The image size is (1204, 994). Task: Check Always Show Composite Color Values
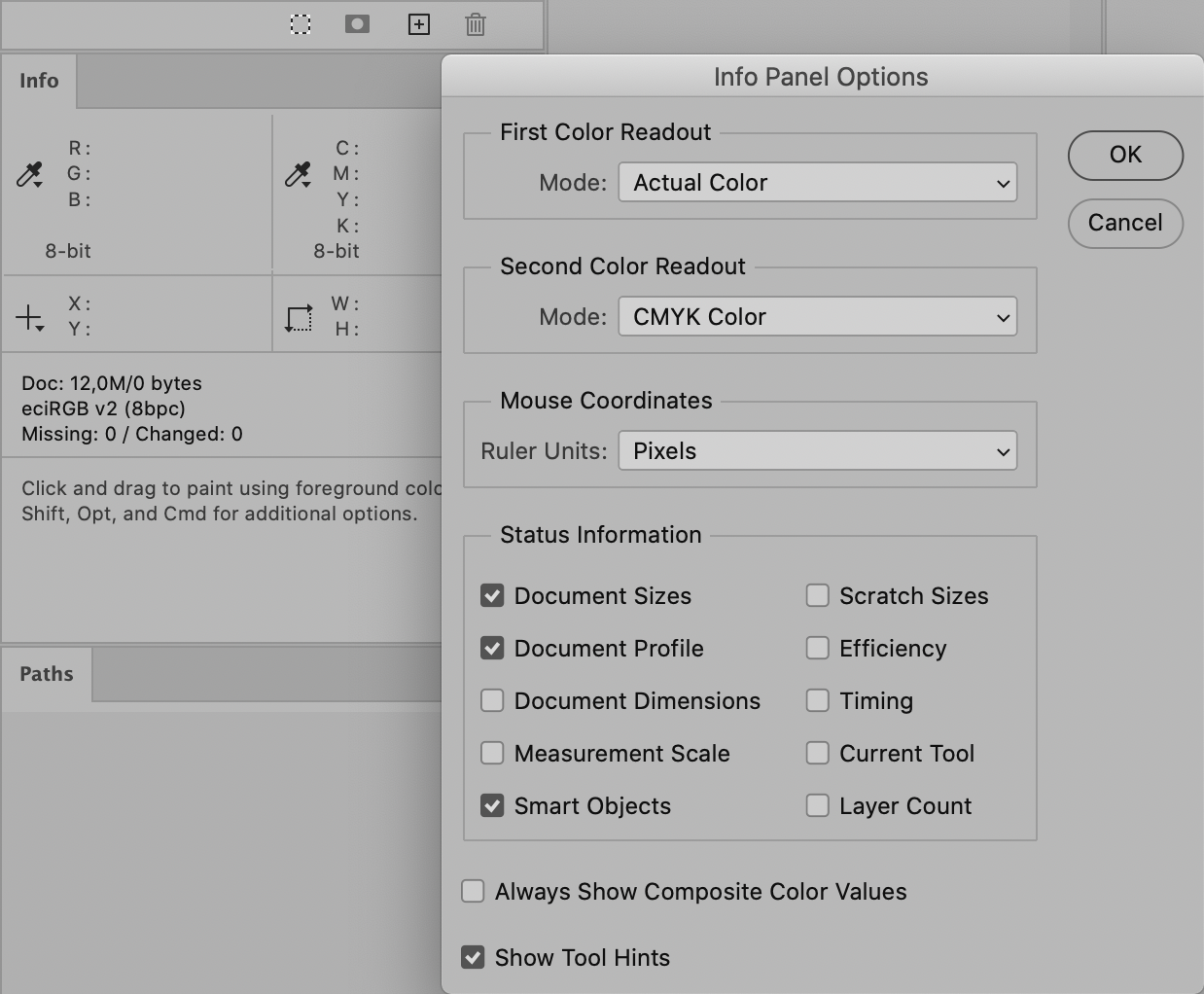(x=473, y=891)
